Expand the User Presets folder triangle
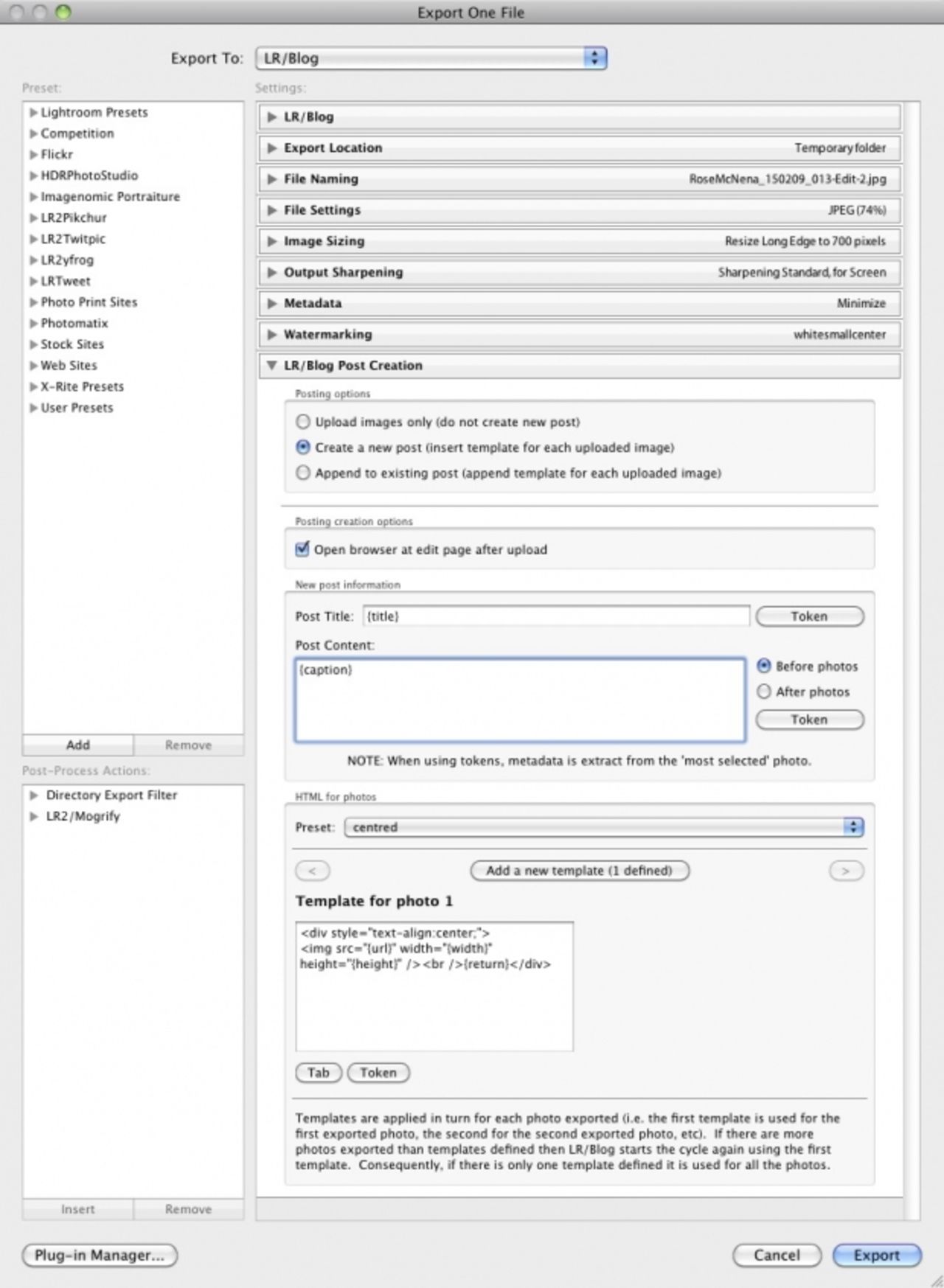 [33, 408]
